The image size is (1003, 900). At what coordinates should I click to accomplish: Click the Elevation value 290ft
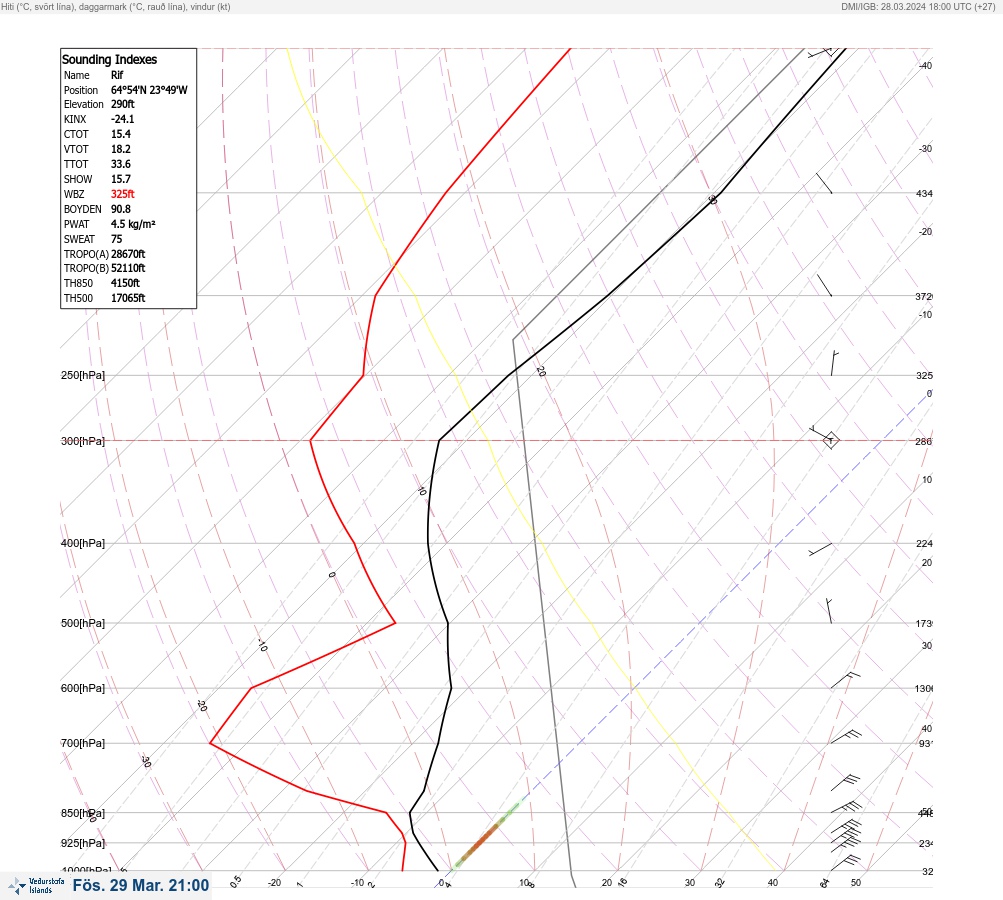pyautogui.click(x=123, y=104)
